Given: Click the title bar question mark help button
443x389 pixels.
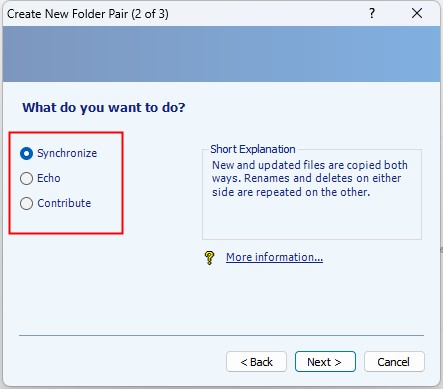Looking at the screenshot, I should (x=372, y=13).
